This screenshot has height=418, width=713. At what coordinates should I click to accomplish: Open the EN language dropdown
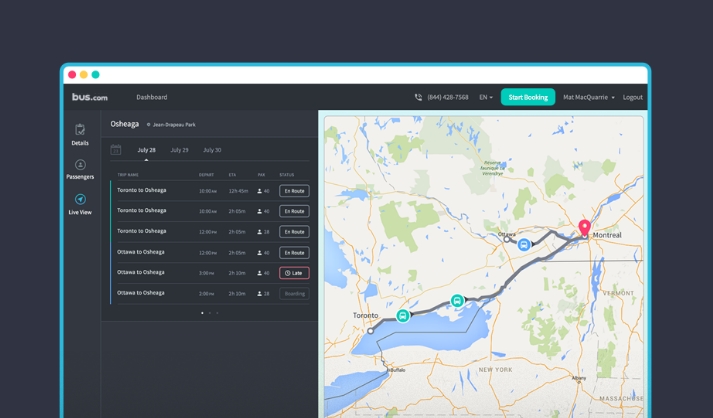485,97
